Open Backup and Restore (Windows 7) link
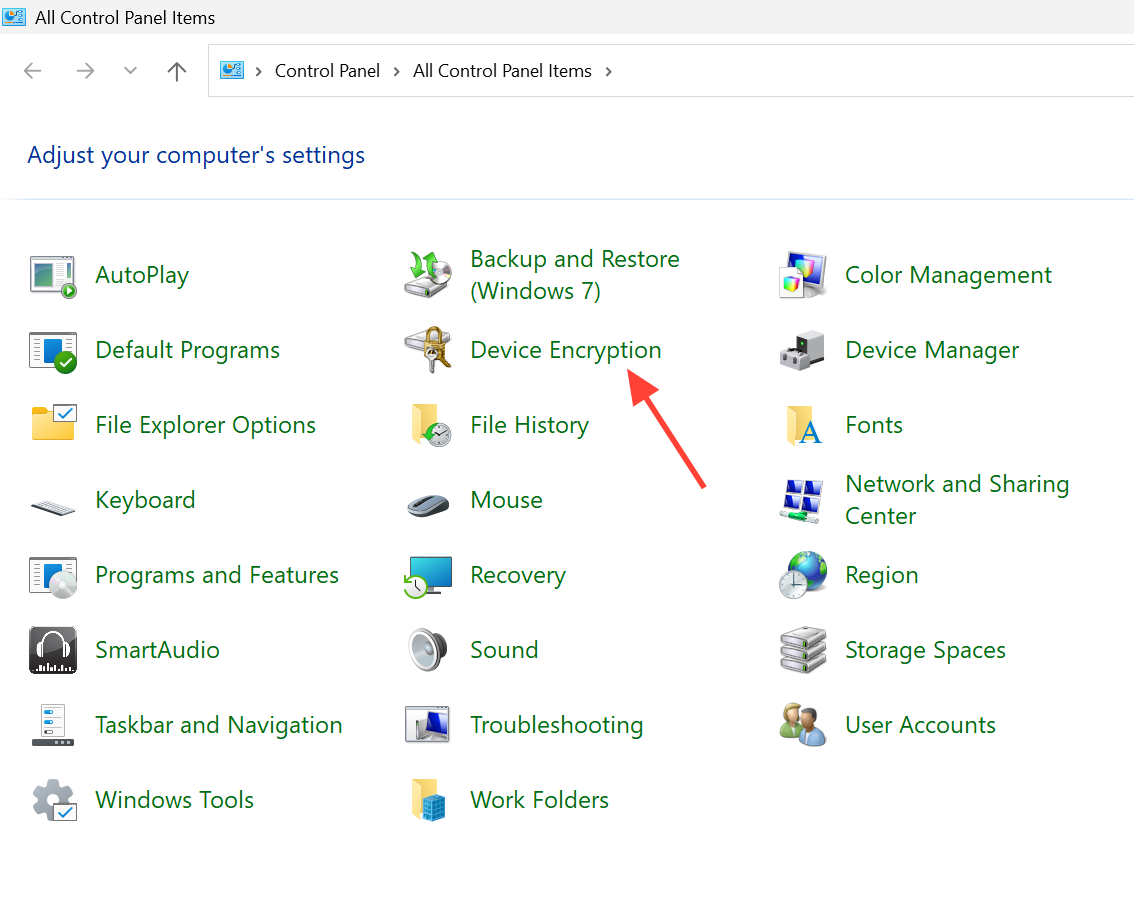This screenshot has width=1134, height=898. 575,275
